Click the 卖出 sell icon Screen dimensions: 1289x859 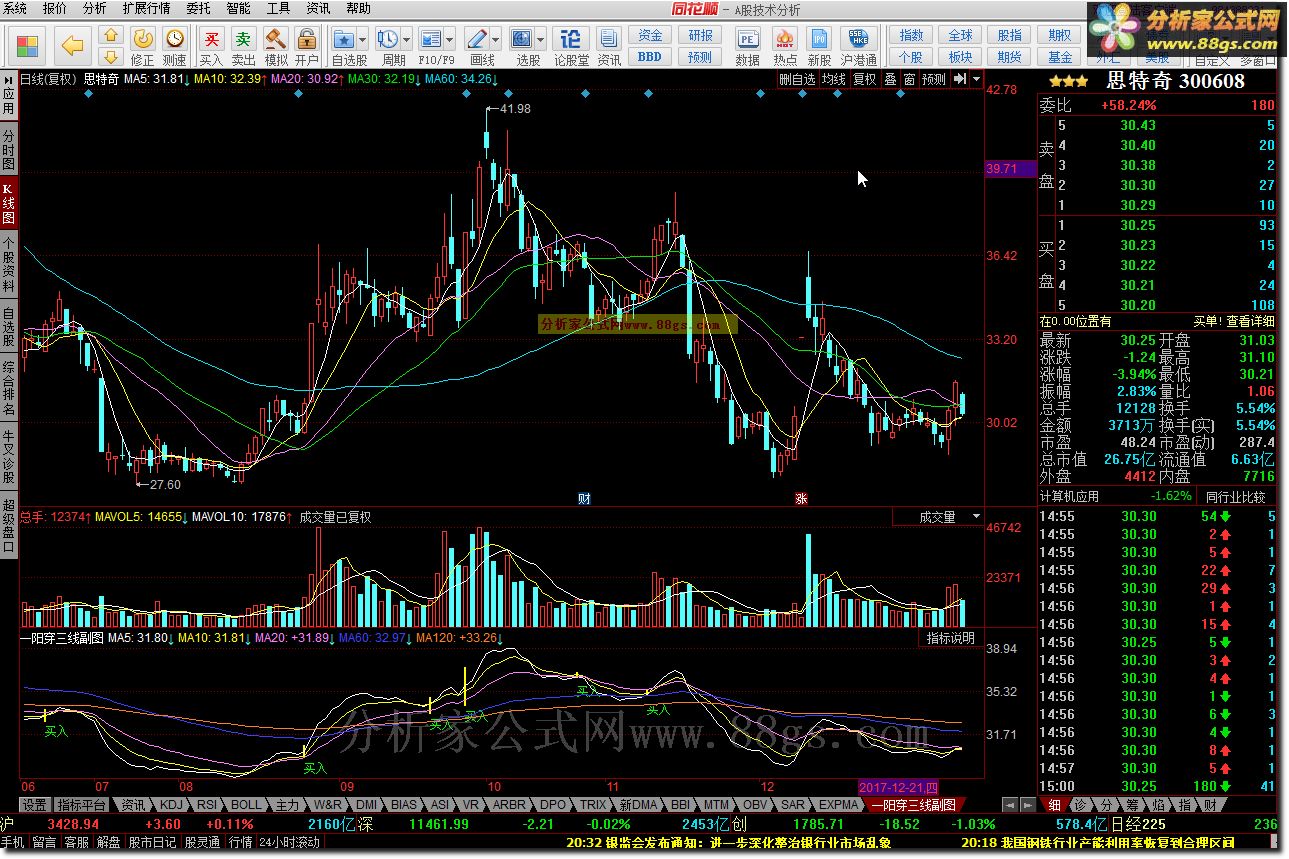point(243,45)
